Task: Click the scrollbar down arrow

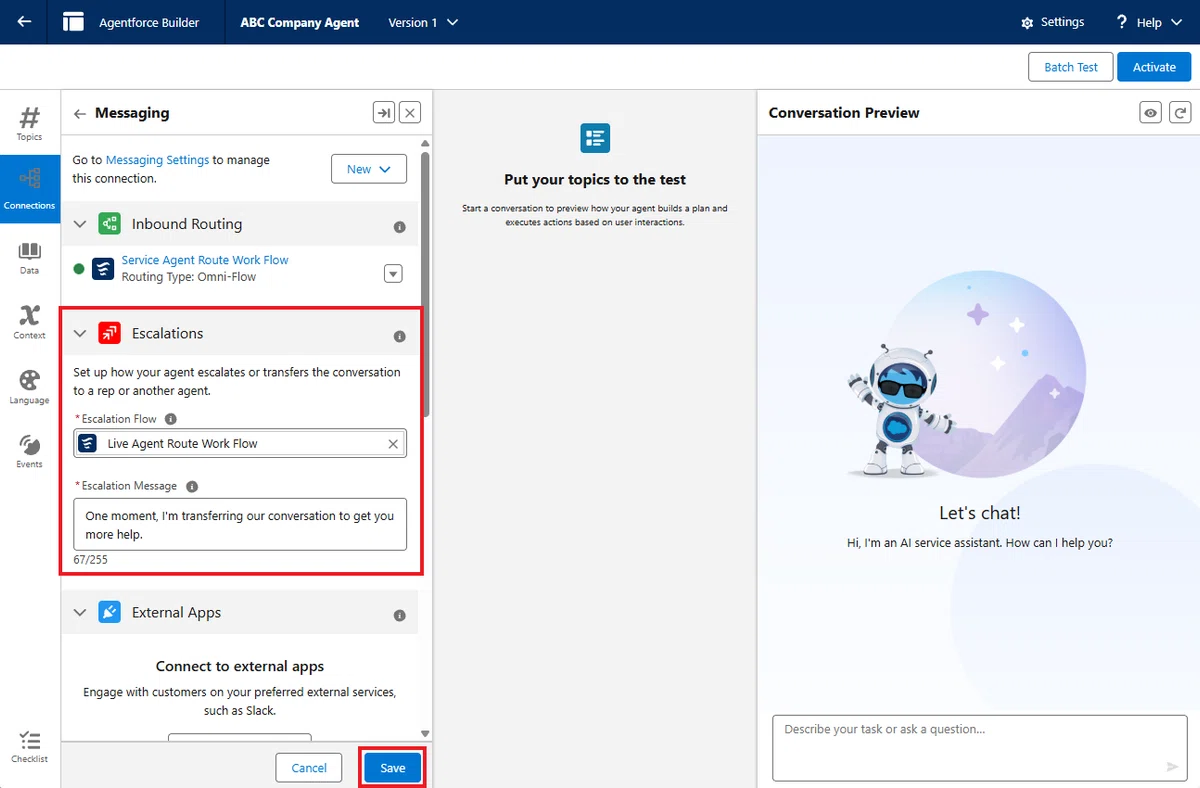Action: tap(426, 733)
